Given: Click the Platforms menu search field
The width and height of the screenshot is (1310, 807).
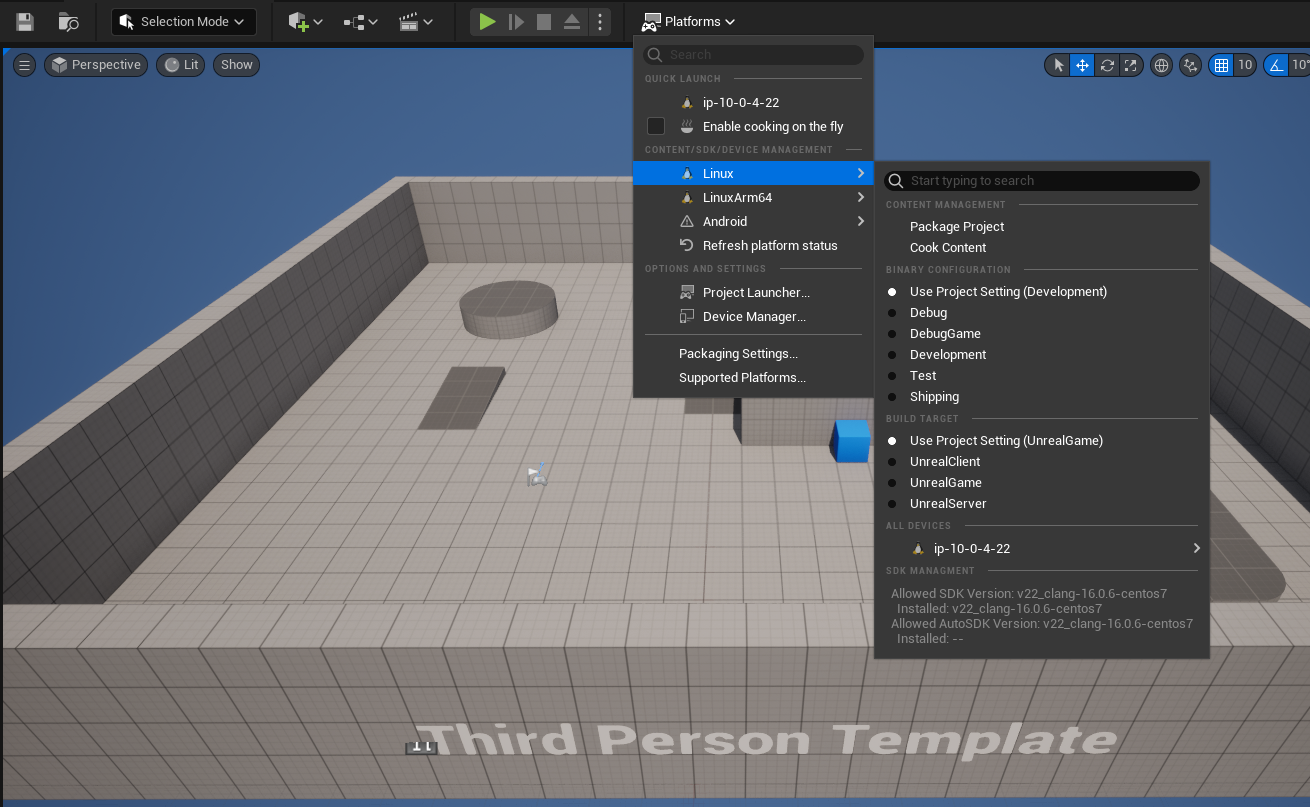Looking at the screenshot, I should click(x=753, y=55).
